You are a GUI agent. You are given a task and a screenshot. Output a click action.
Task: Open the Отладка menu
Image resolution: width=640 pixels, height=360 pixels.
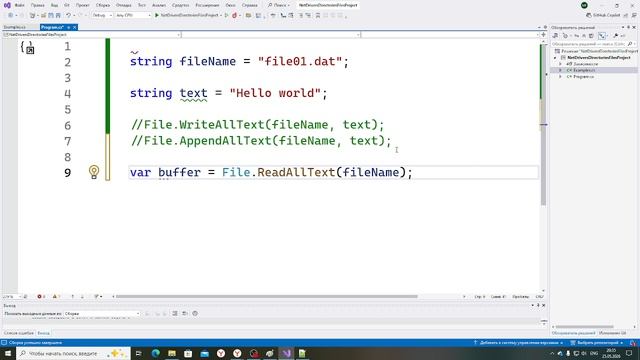pyautogui.click(x=123, y=5)
